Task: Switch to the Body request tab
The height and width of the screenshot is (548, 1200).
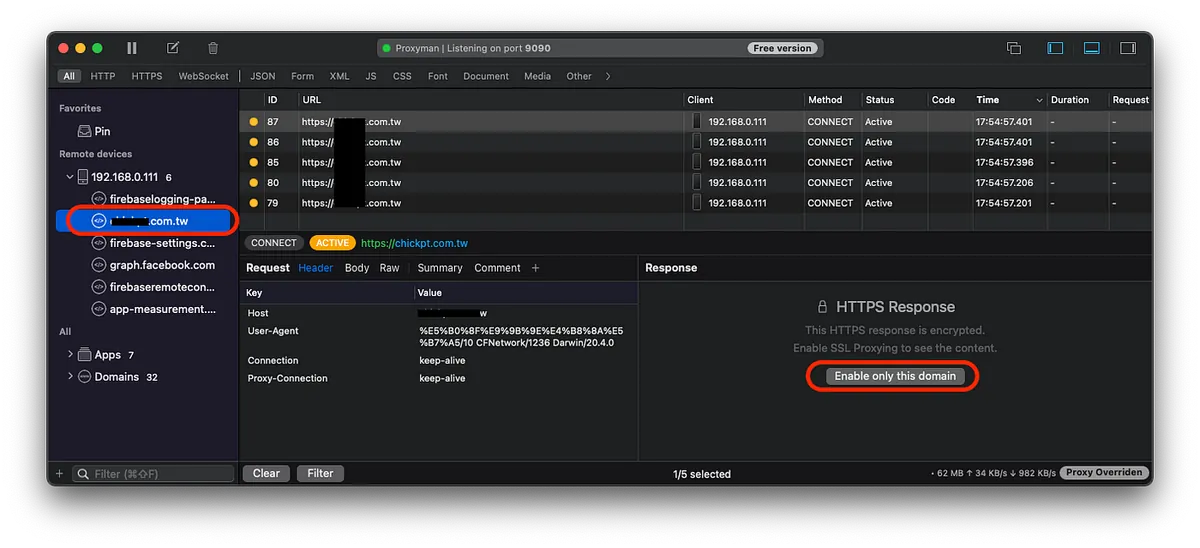Action: (x=356, y=268)
